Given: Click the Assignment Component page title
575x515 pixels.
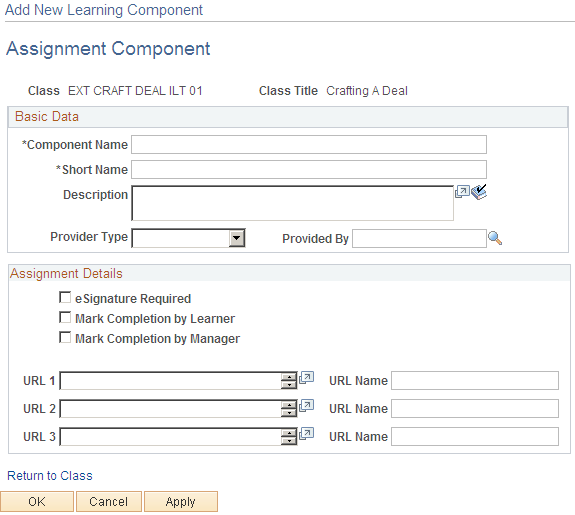Looking at the screenshot, I should tap(108, 49).
